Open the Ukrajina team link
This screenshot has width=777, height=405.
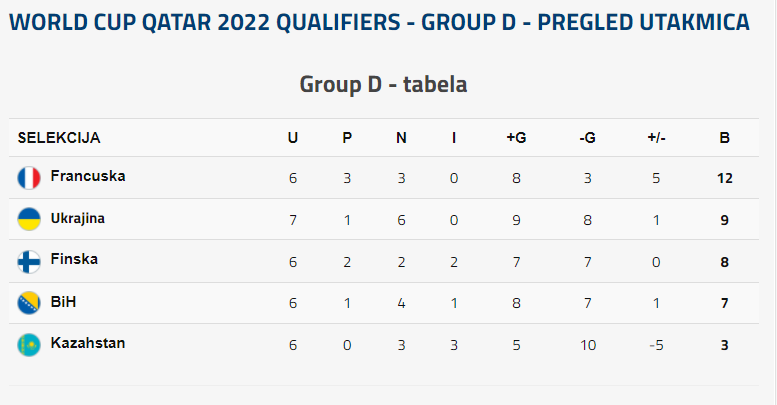[77, 219]
